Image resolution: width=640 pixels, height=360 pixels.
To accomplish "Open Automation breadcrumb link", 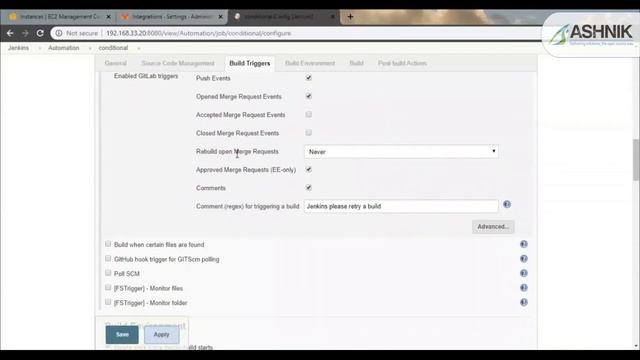I will pyautogui.click(x=64, y=48).
